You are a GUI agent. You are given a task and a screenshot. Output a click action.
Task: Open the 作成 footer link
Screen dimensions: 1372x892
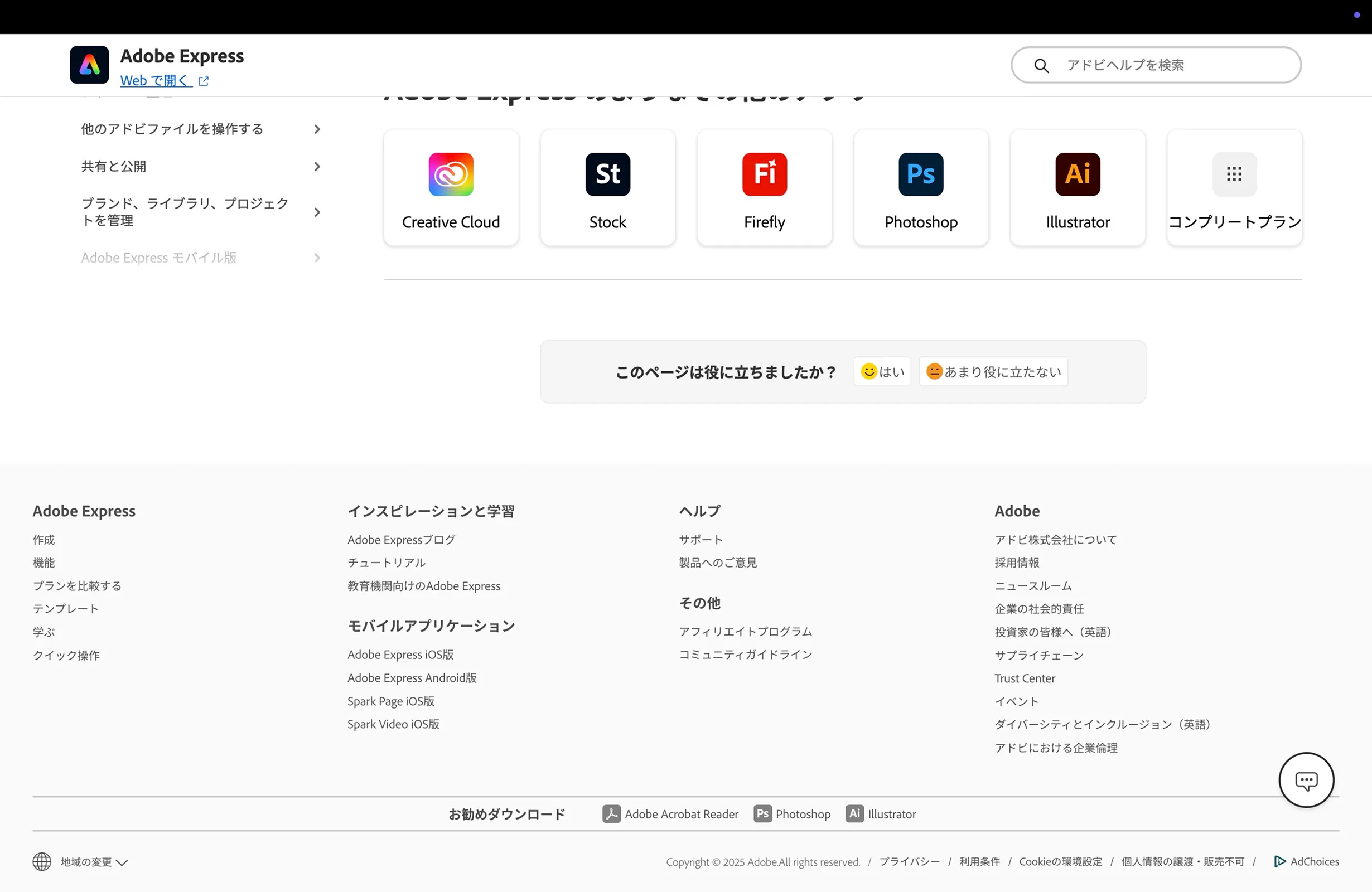click(44, 540)
